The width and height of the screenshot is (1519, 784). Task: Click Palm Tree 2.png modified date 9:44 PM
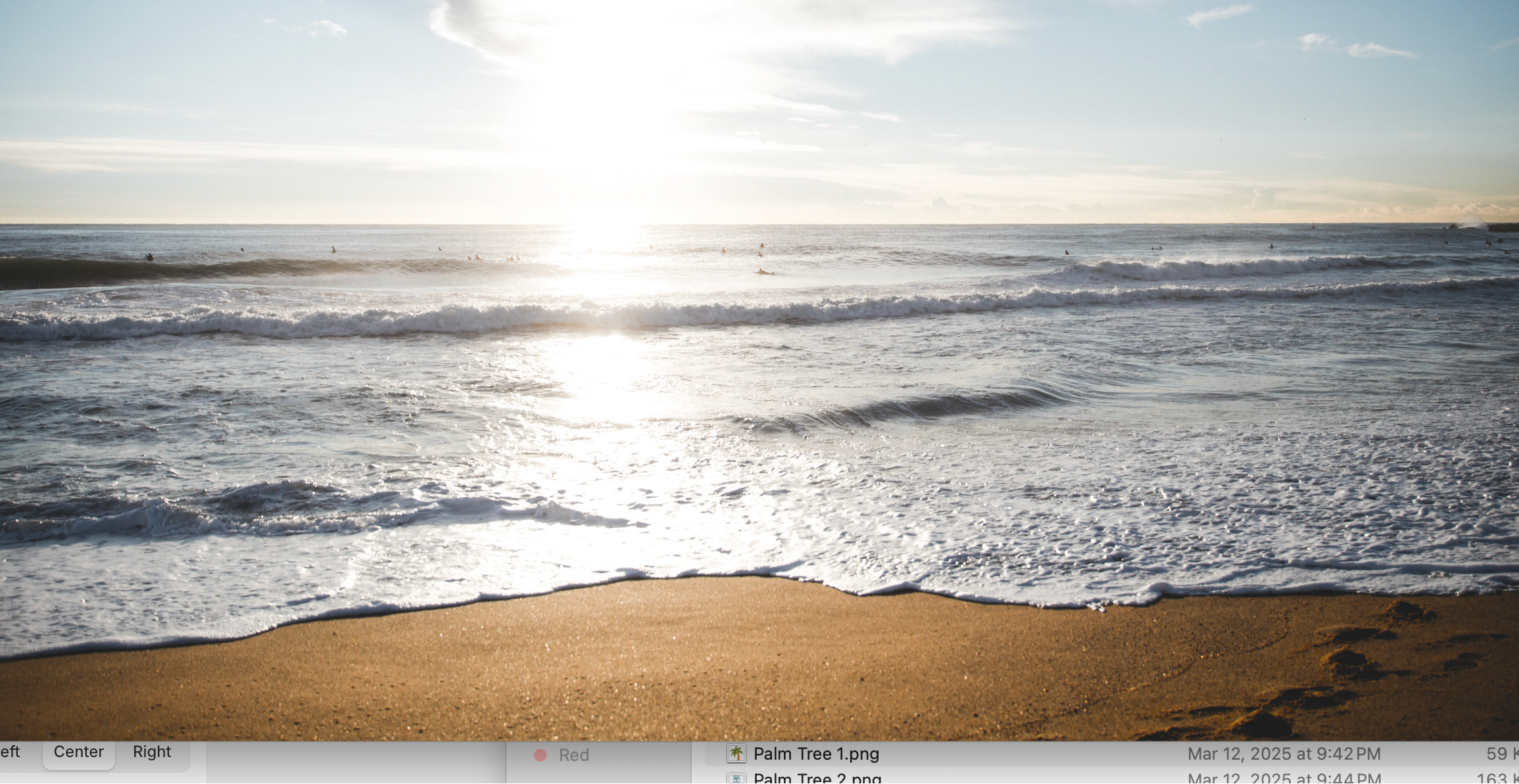(1284, 779)
